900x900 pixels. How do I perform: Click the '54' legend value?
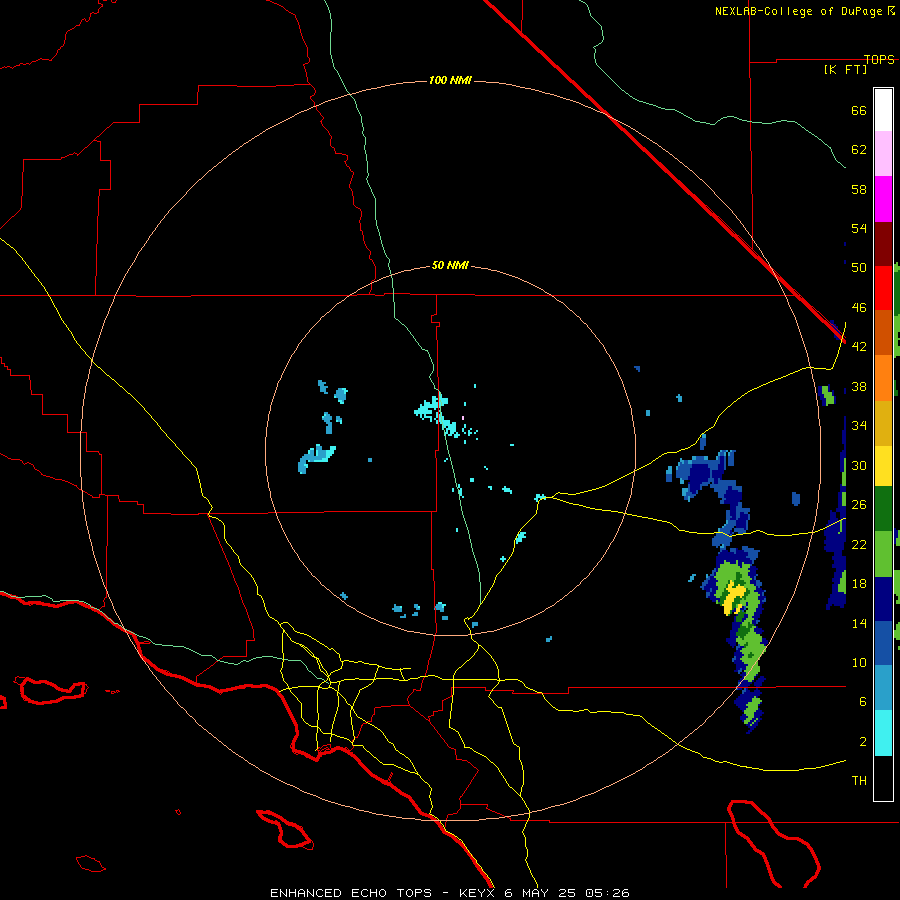(x=859, y=228)
